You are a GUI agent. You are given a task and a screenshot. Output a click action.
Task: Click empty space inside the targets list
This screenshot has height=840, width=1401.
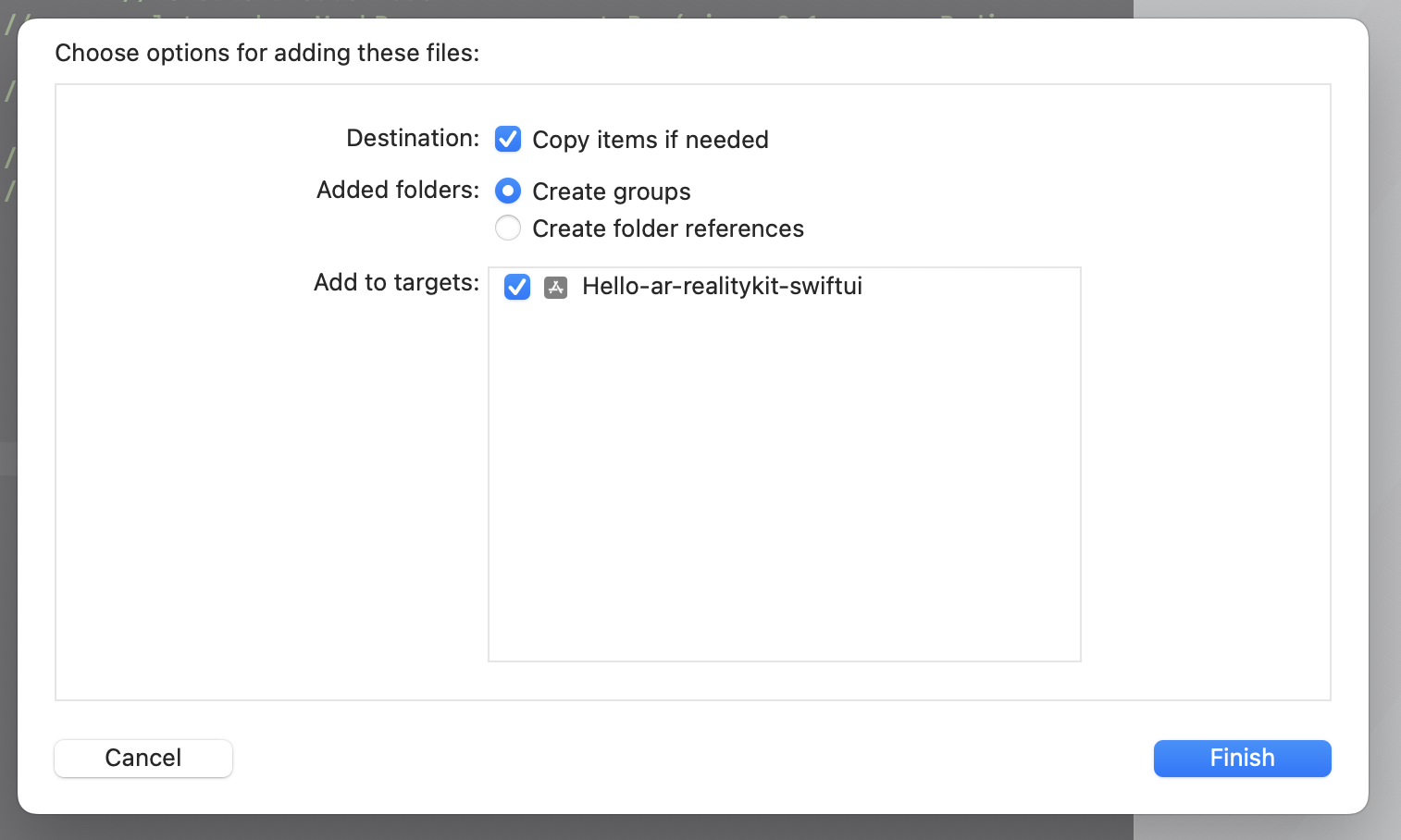[x=784, y=481]
